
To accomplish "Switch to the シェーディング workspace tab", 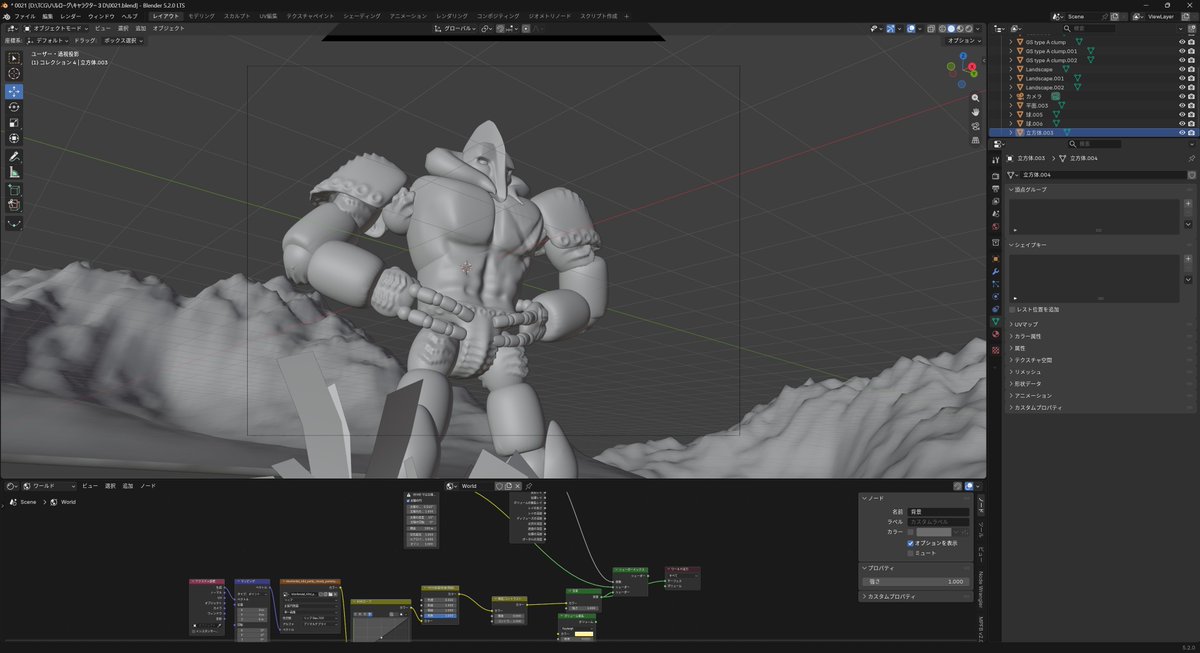I will point(361,17).
